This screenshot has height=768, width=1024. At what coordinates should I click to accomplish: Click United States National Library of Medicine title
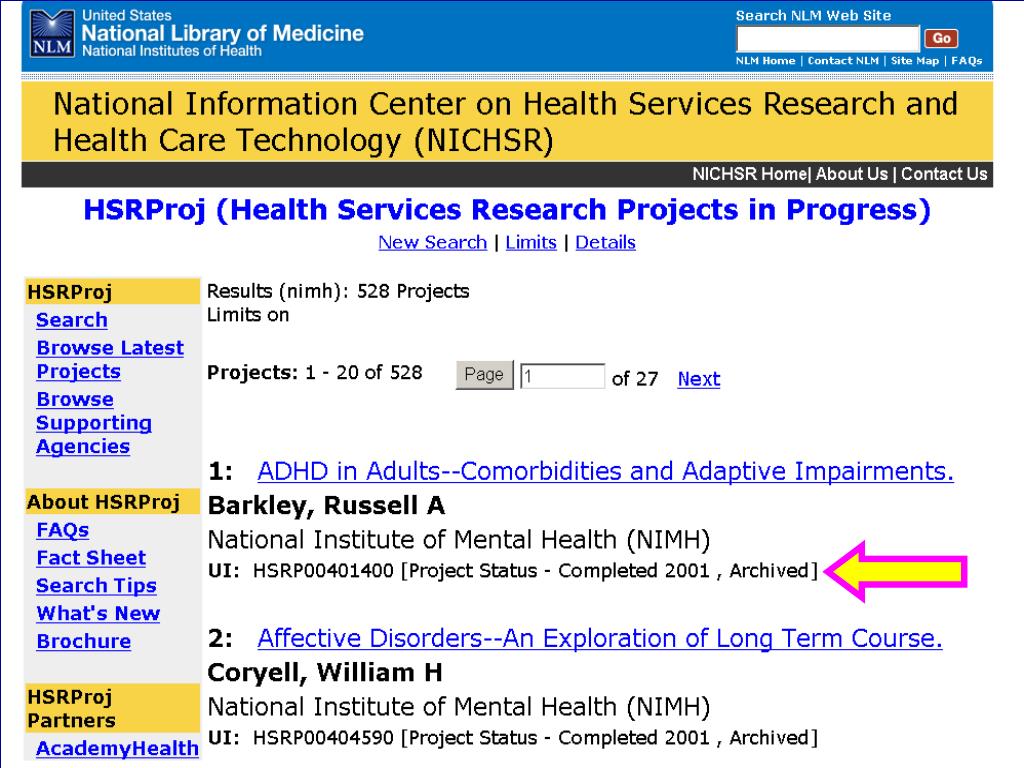tap(222, 33)
